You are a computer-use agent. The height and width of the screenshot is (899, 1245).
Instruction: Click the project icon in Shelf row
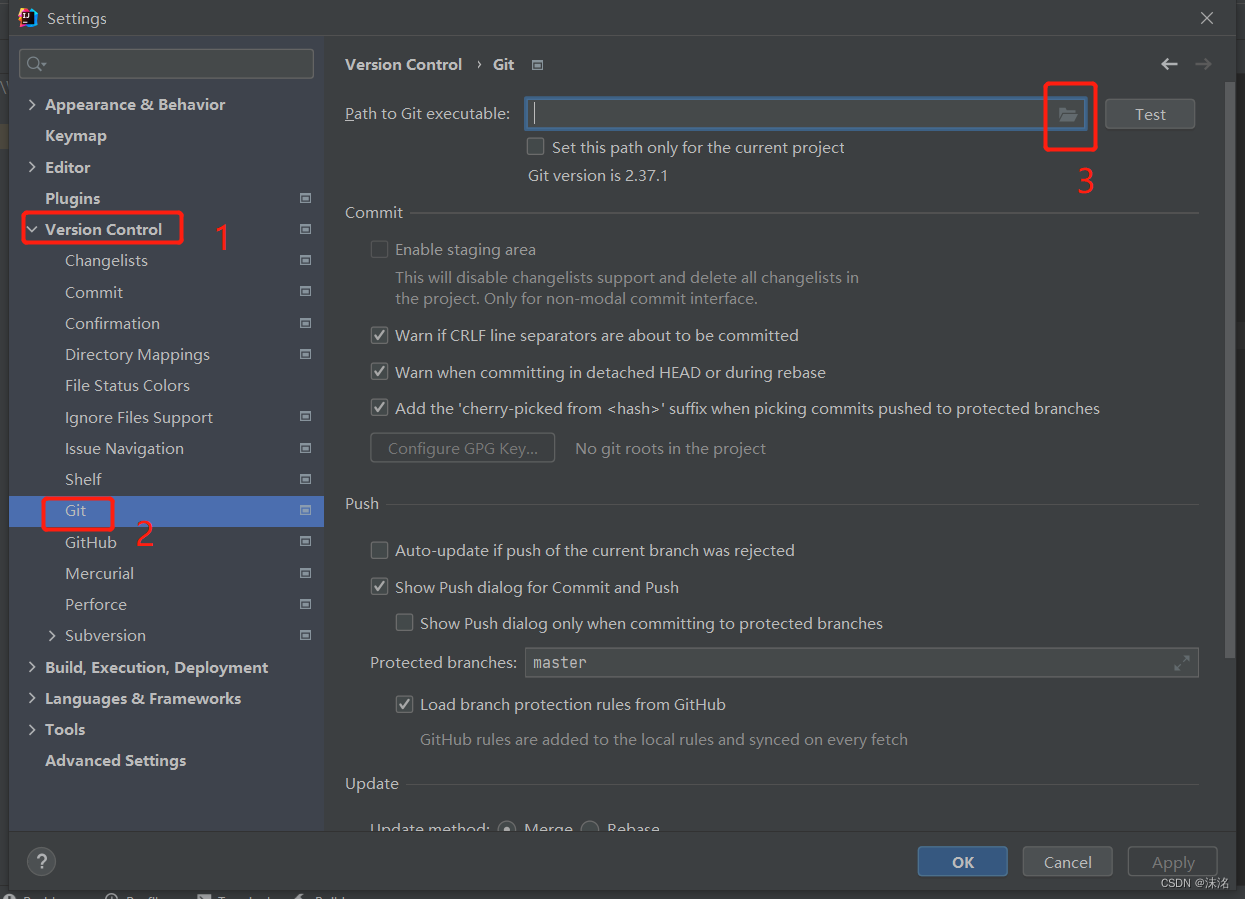tap(305, 479)
